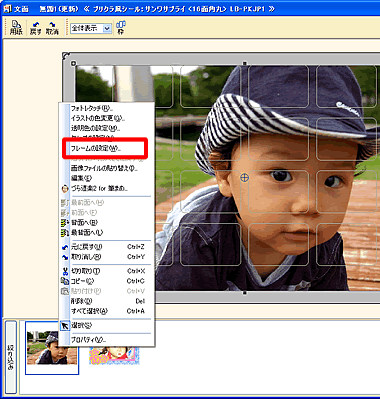Click the redo arrow icon beside 取り消し
380x399 pixels.
(x=65, y=257)
